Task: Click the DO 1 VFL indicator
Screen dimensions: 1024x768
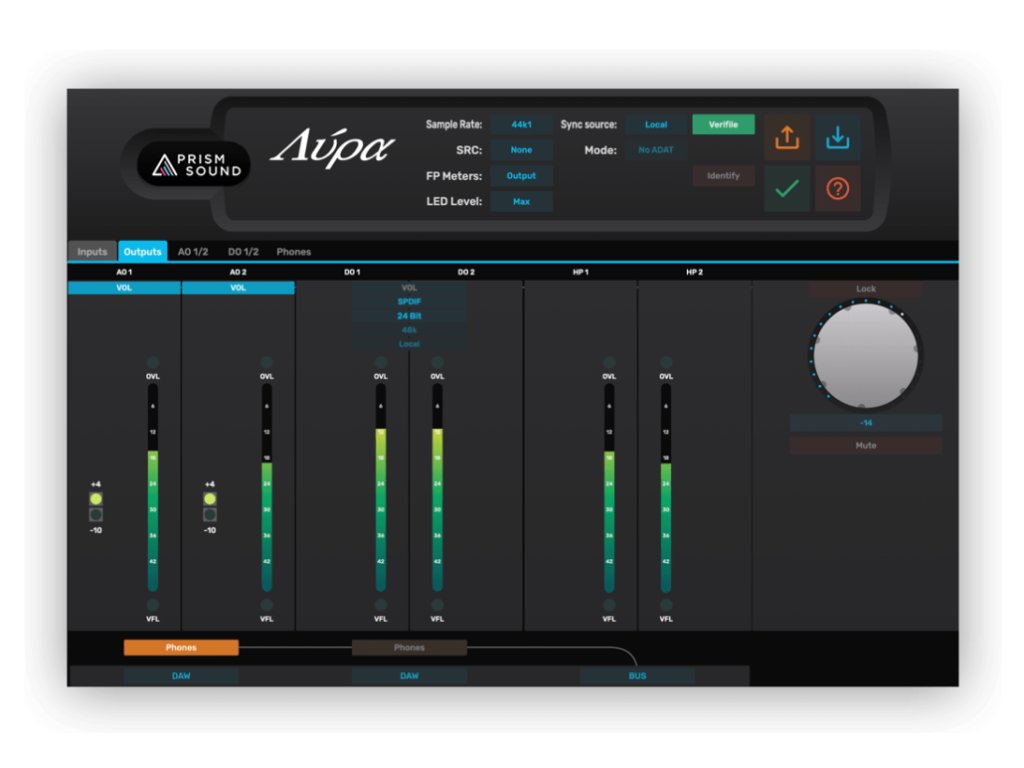Action: click(x=381, y=605)
